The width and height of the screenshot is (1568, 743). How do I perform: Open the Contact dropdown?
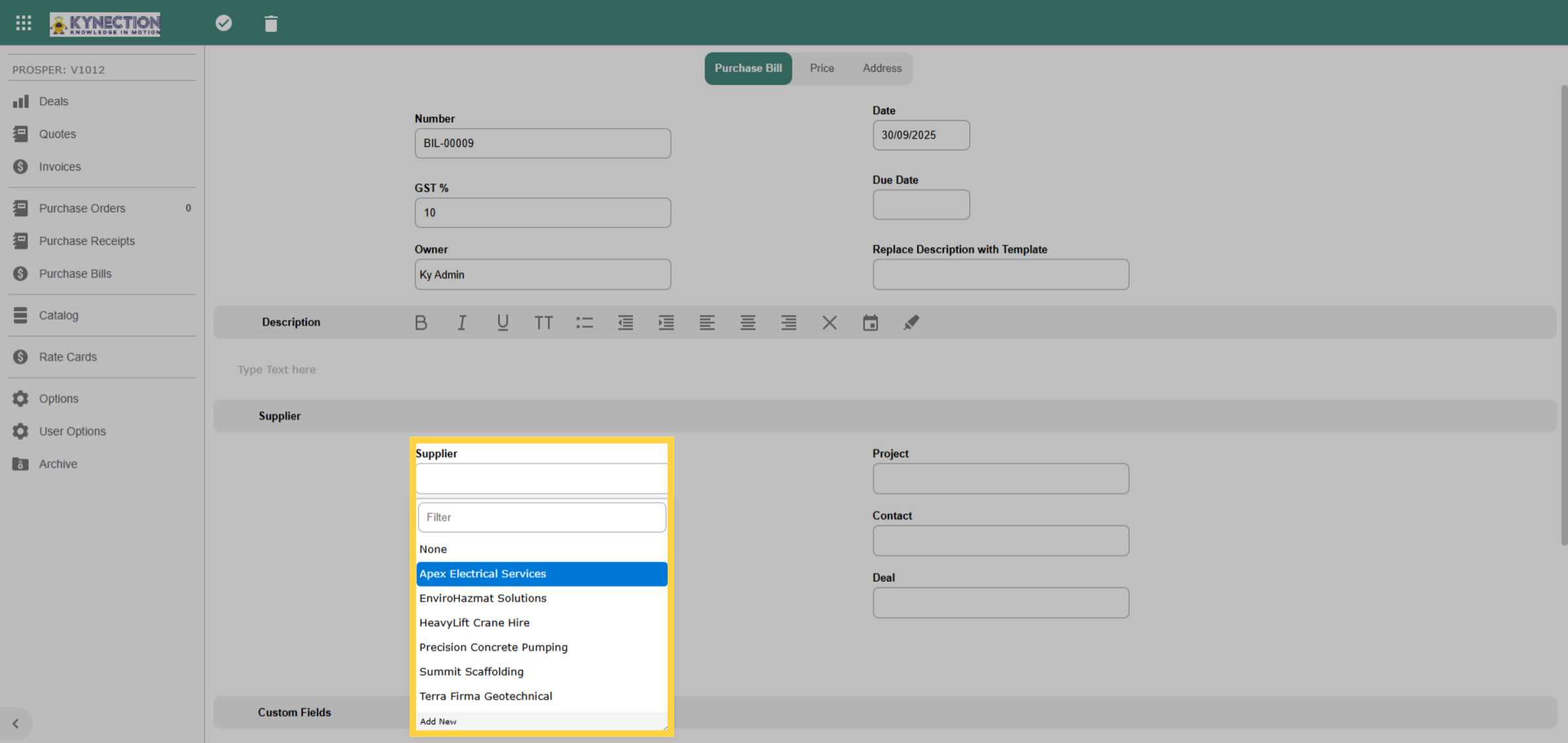(1001, 541)
